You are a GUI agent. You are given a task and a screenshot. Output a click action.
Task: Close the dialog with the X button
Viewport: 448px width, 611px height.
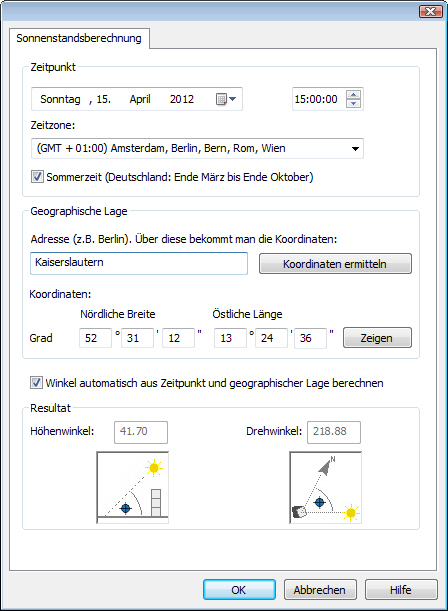tap(430, 12)
